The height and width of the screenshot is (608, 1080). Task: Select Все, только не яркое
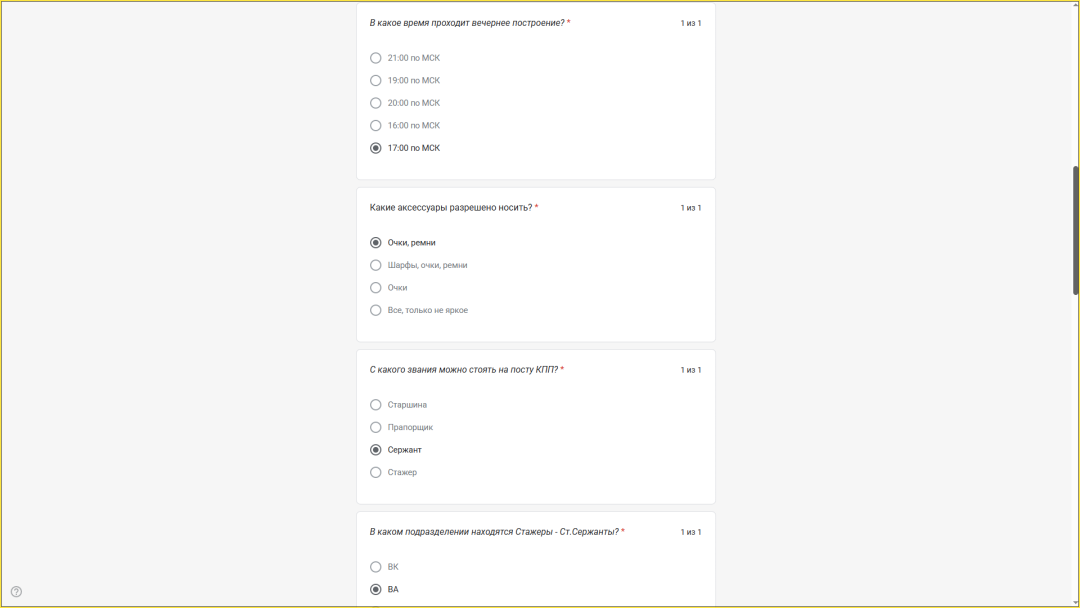coord(376,311)
